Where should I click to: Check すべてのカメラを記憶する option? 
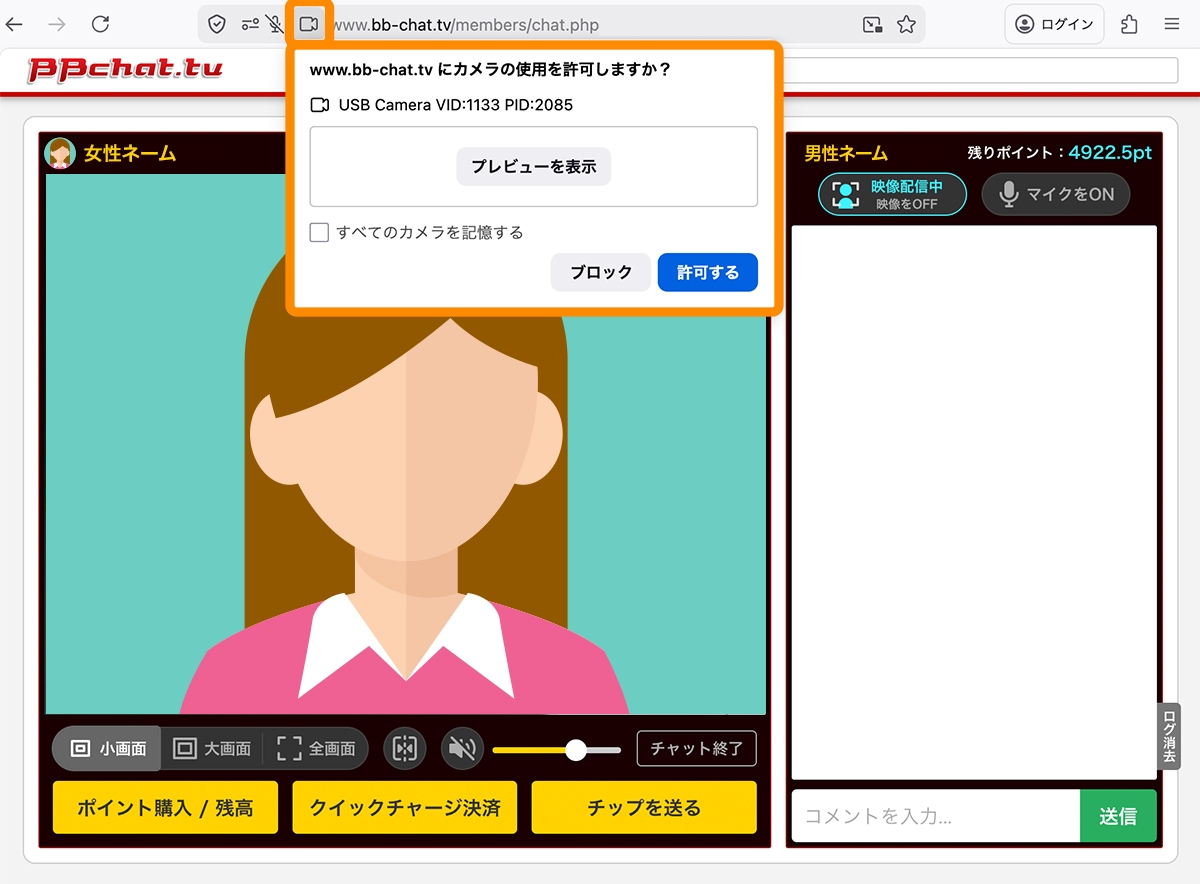[x=319, y=232]
